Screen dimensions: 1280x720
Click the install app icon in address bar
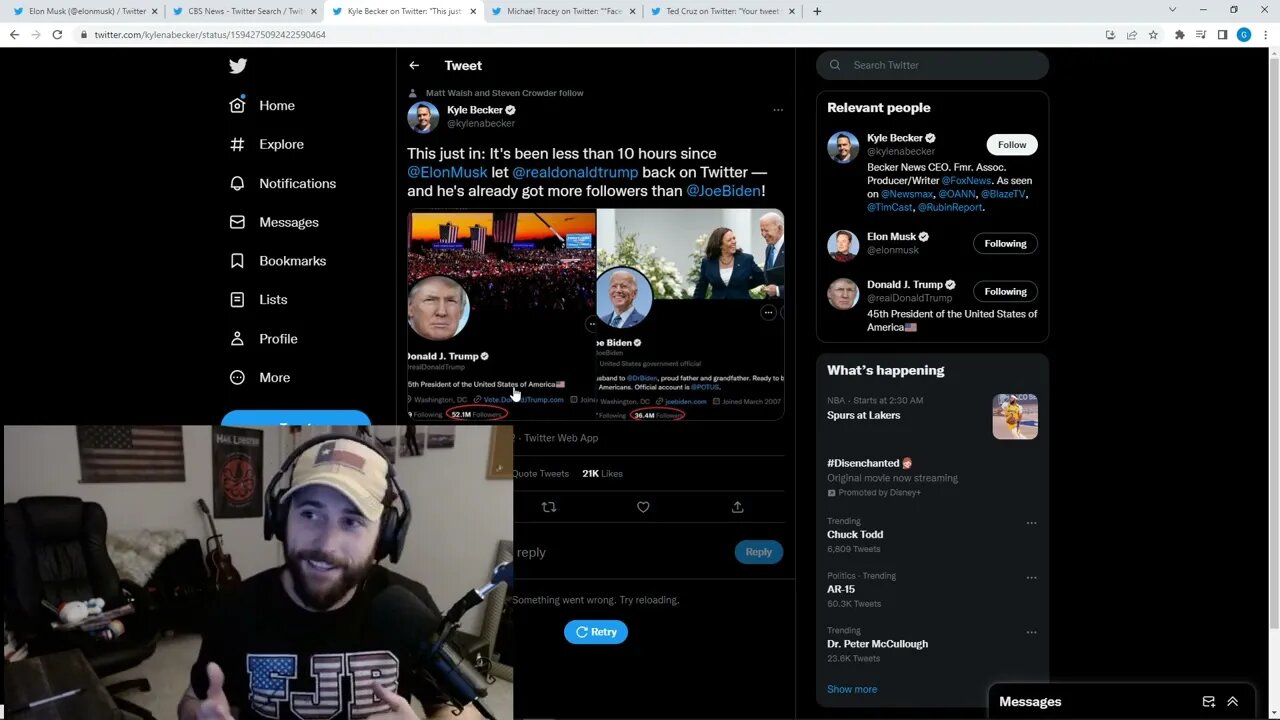(x=1110, y=34)
